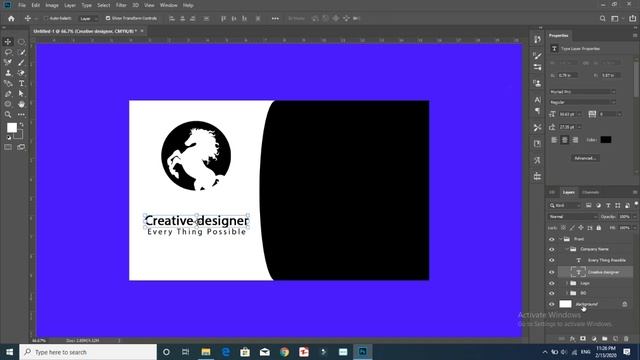Viewport: 640px width, 360px height.
Task: Hide the Company Name group
Action: tap(552, 249)
